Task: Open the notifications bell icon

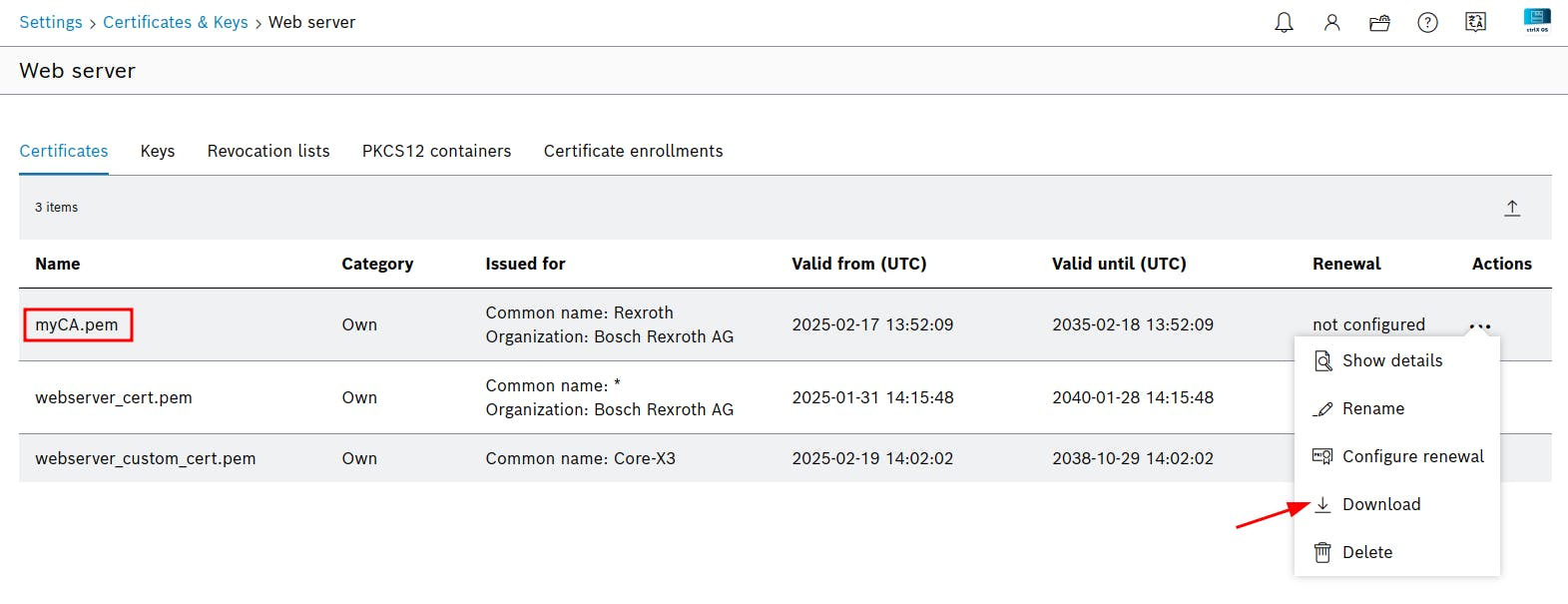Action: (x=1284, y=23)
